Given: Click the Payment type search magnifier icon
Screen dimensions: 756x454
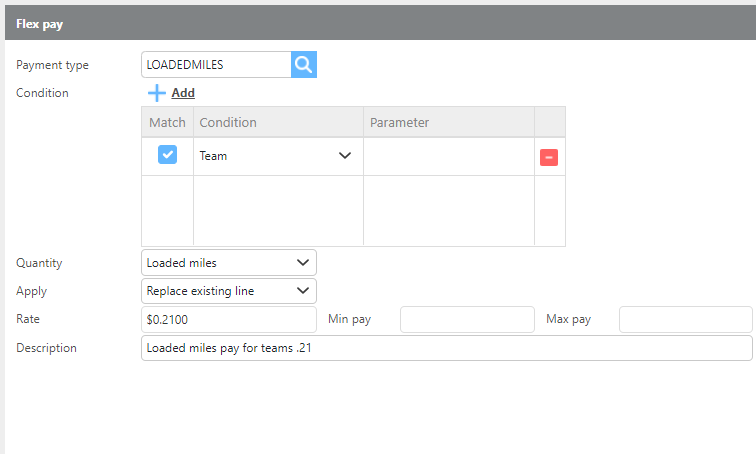Looking at the screenshot, I should pos(304,65).
